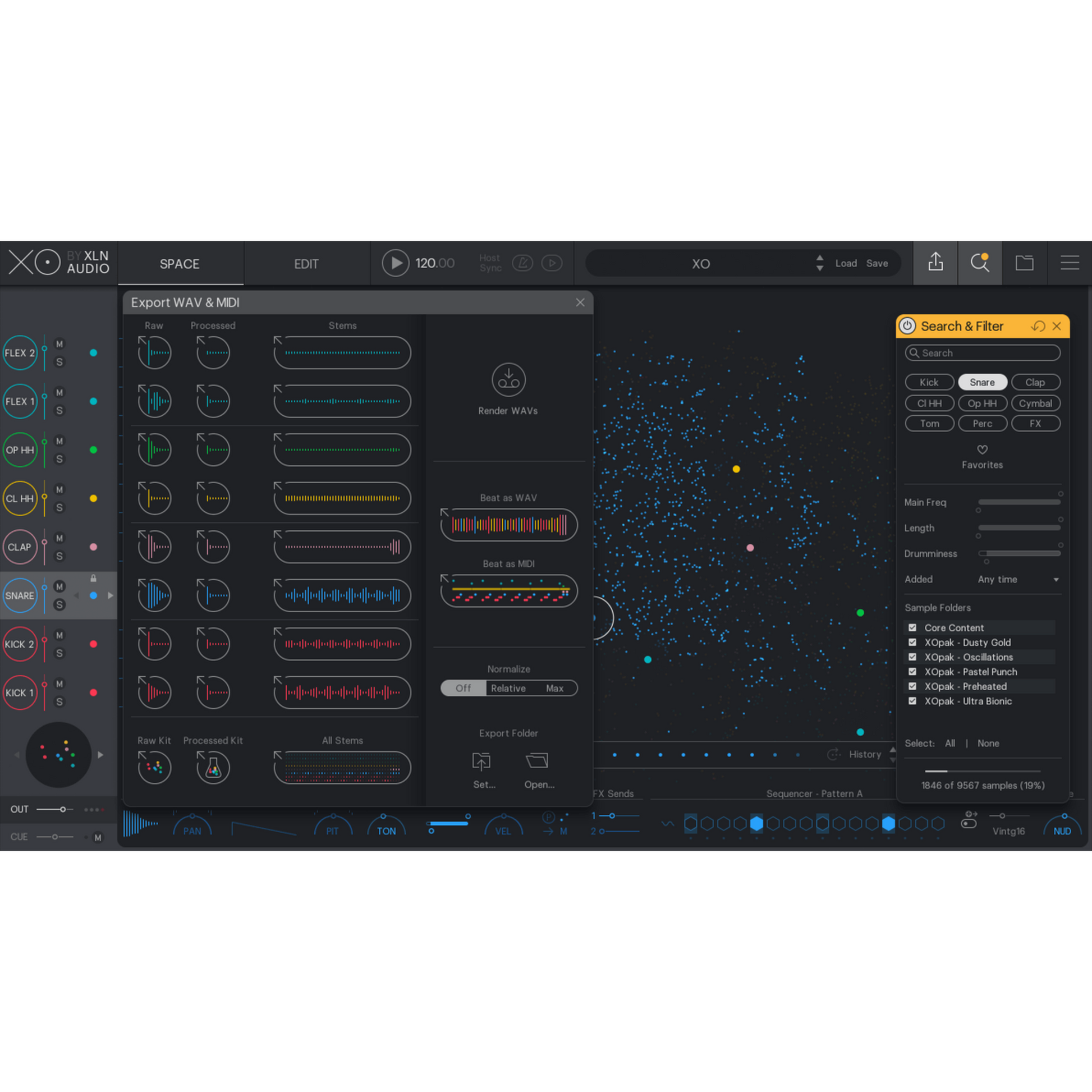
Task: Switch to the EDIT tab
Action: click(306, 264)
